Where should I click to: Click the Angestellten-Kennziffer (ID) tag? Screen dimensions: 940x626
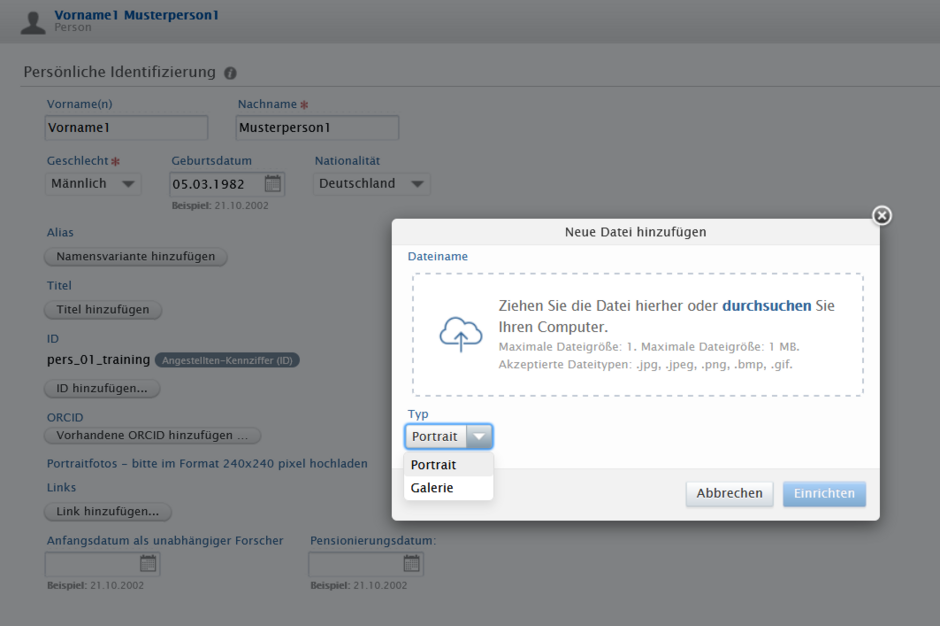[x=227, y=360]
